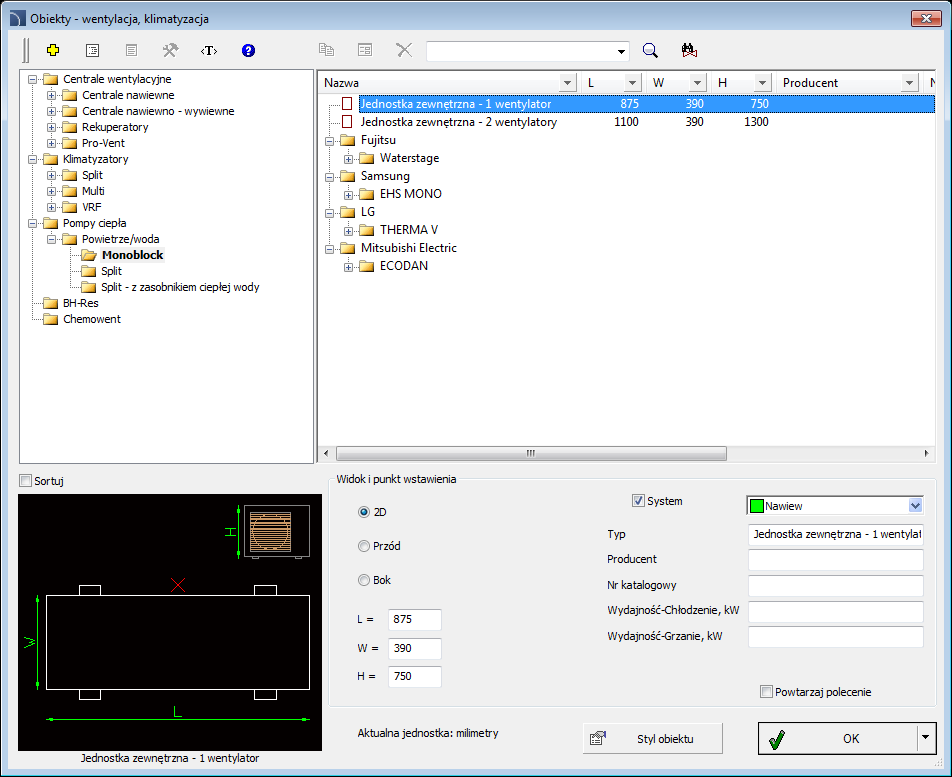Screen dimensions: 952x777
Task: Expand the THERMA V folder node
Action: [348, 231]
